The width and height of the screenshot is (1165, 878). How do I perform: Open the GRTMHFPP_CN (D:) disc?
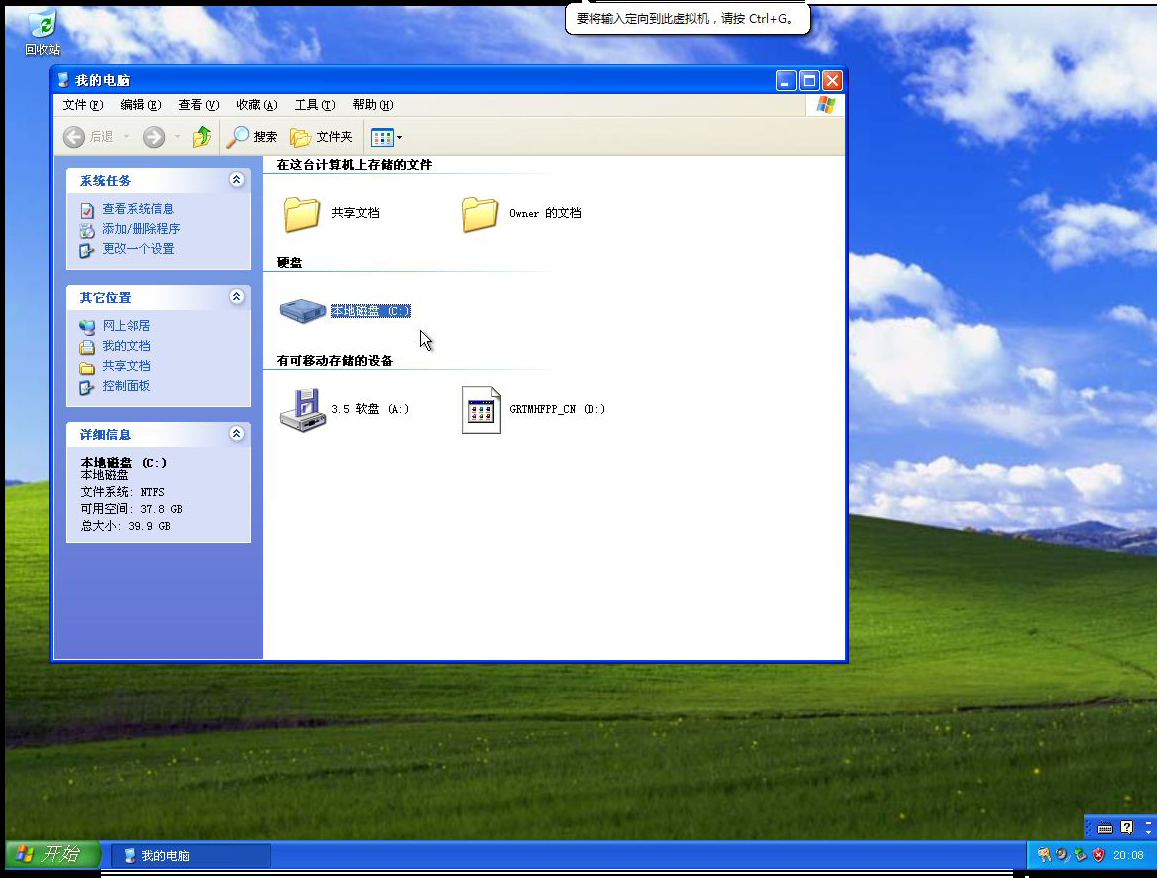(481, 409)
